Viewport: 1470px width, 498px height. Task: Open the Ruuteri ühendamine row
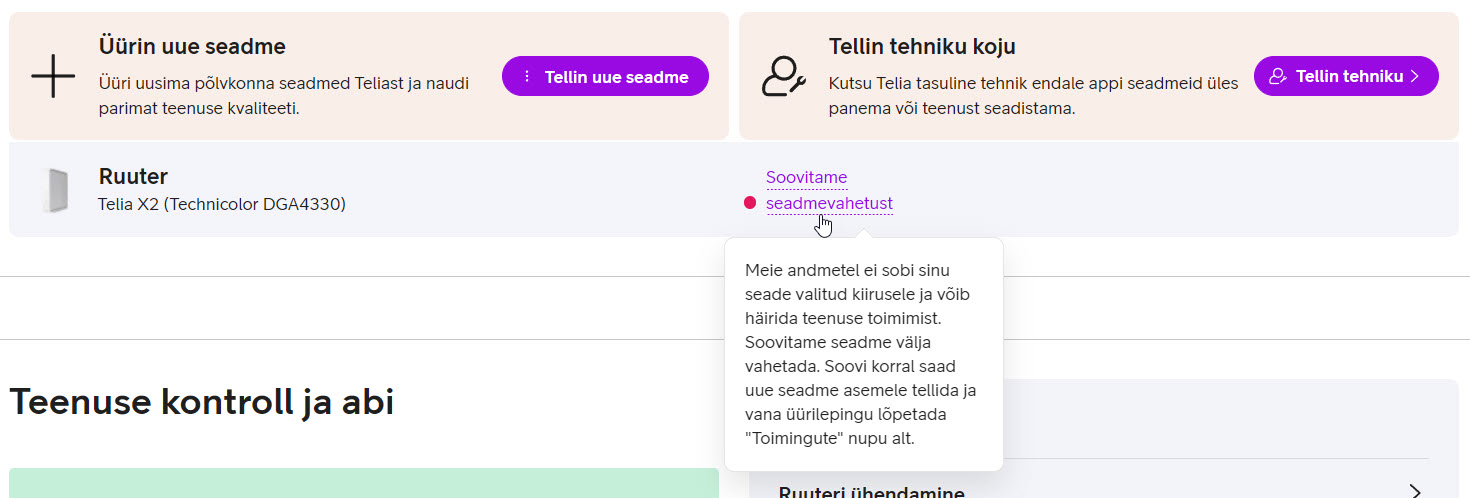tap(870, 492)
